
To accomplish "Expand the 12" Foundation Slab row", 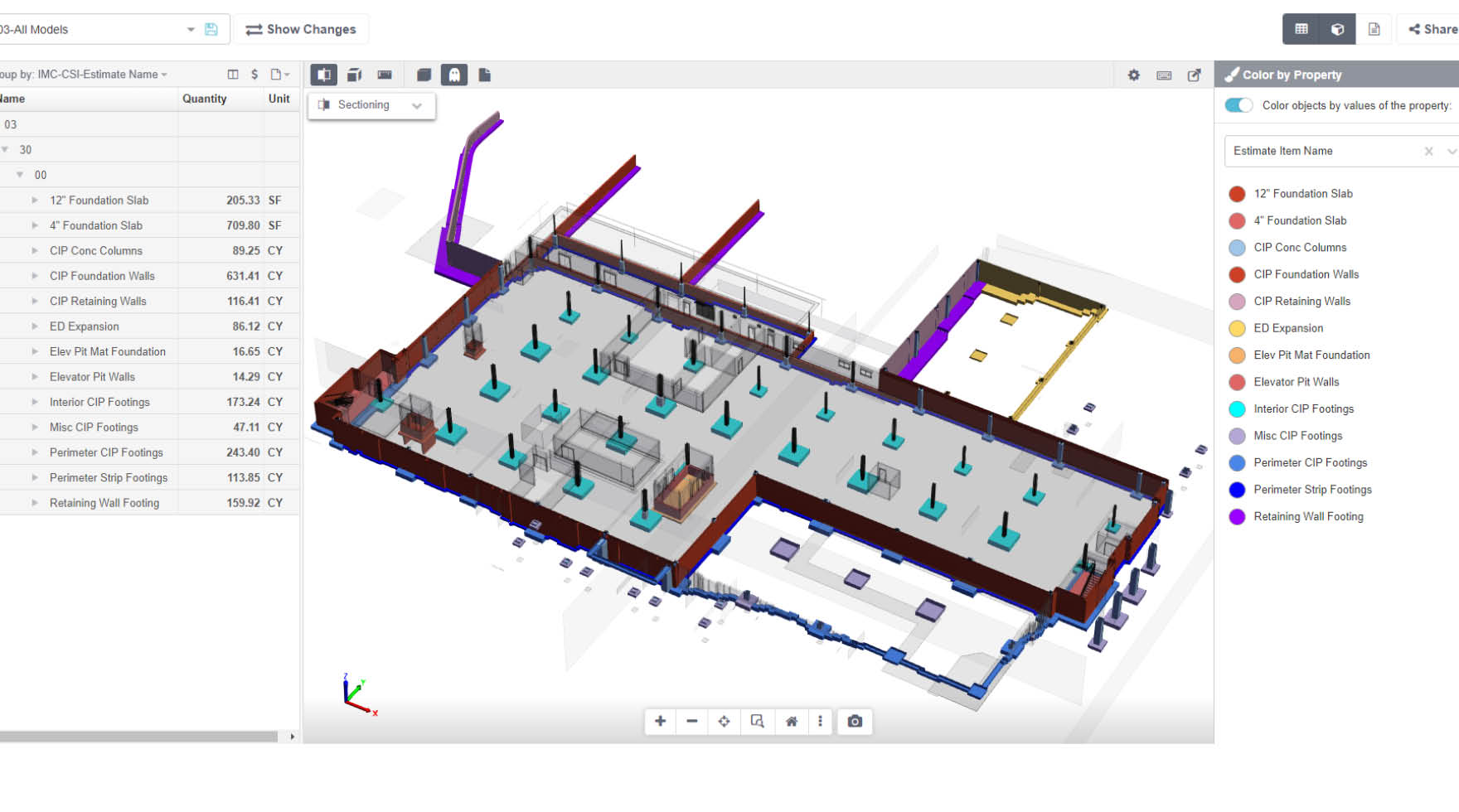I will pos(35,200).
